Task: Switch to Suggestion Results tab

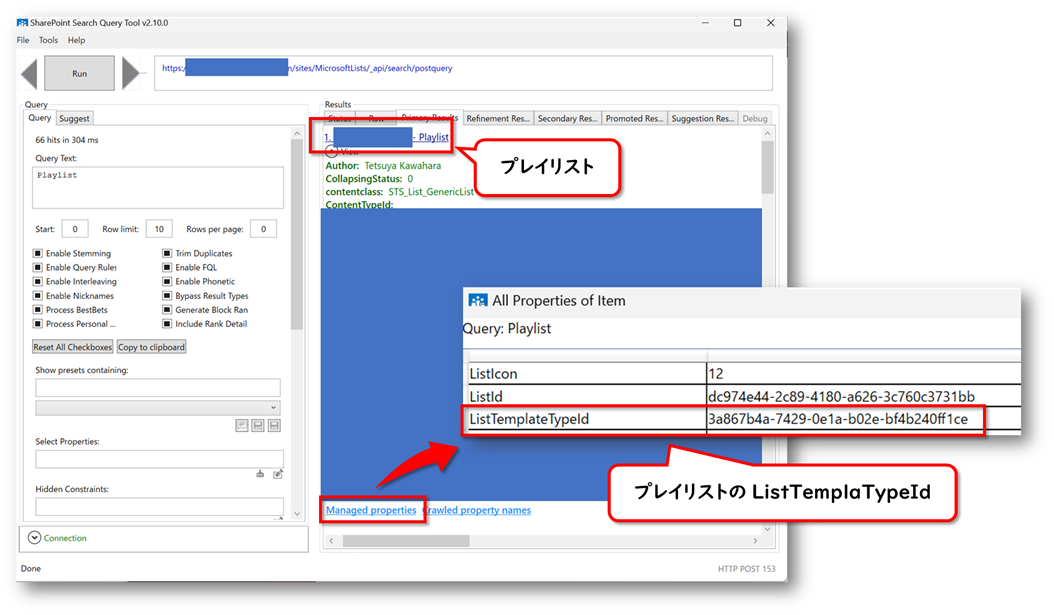Action: coord(703,118)
